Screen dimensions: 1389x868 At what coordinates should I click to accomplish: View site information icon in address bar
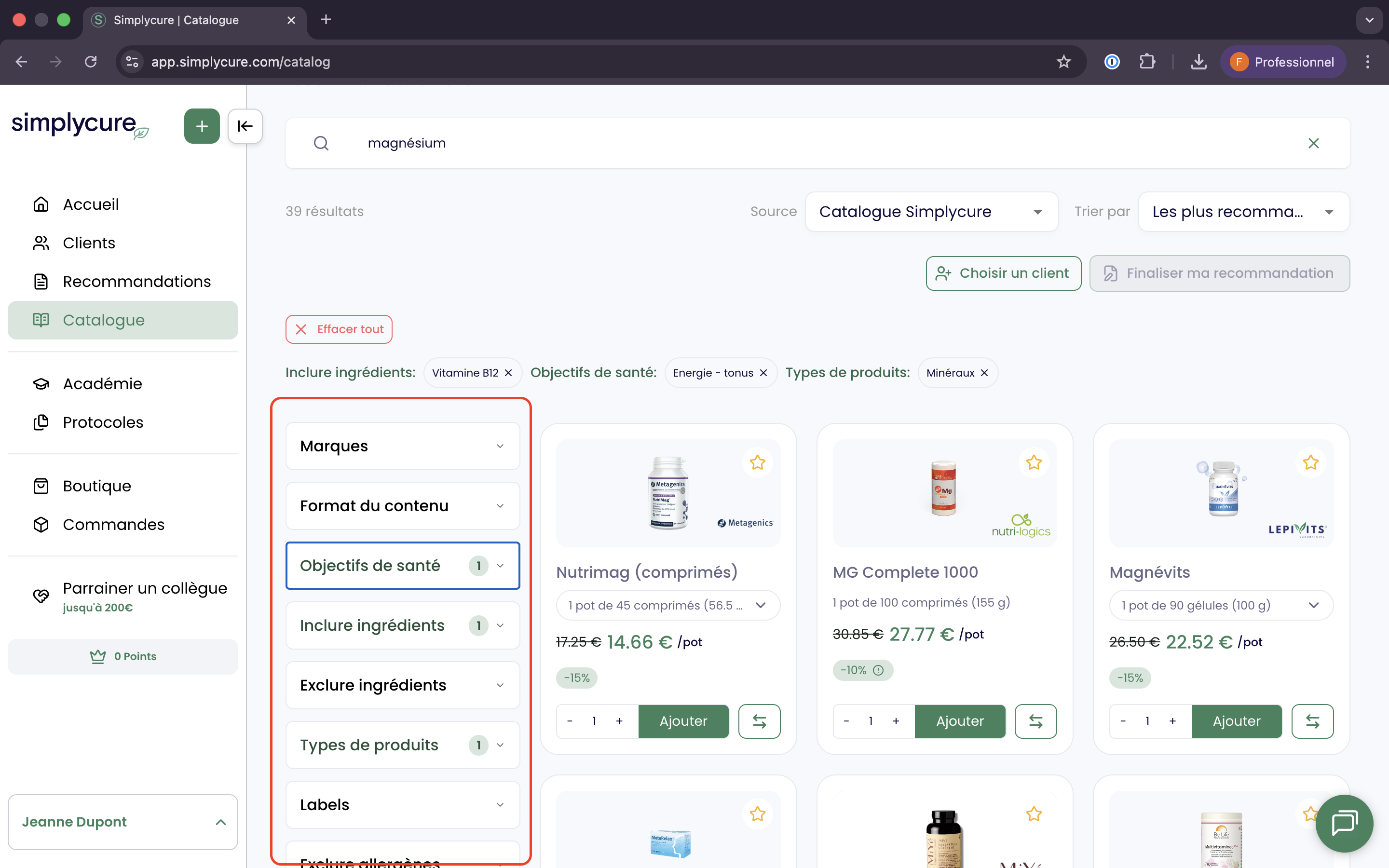133,62
